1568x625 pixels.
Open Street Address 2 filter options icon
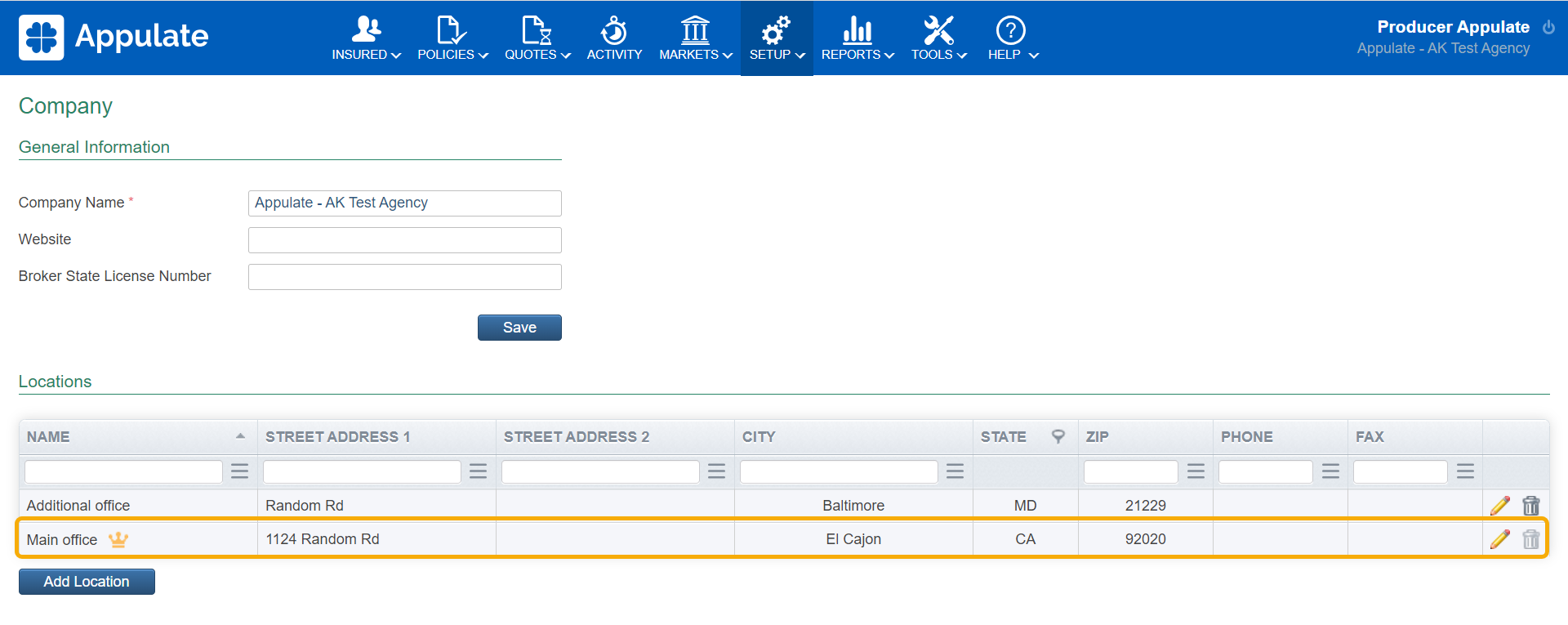coord(716,471)
